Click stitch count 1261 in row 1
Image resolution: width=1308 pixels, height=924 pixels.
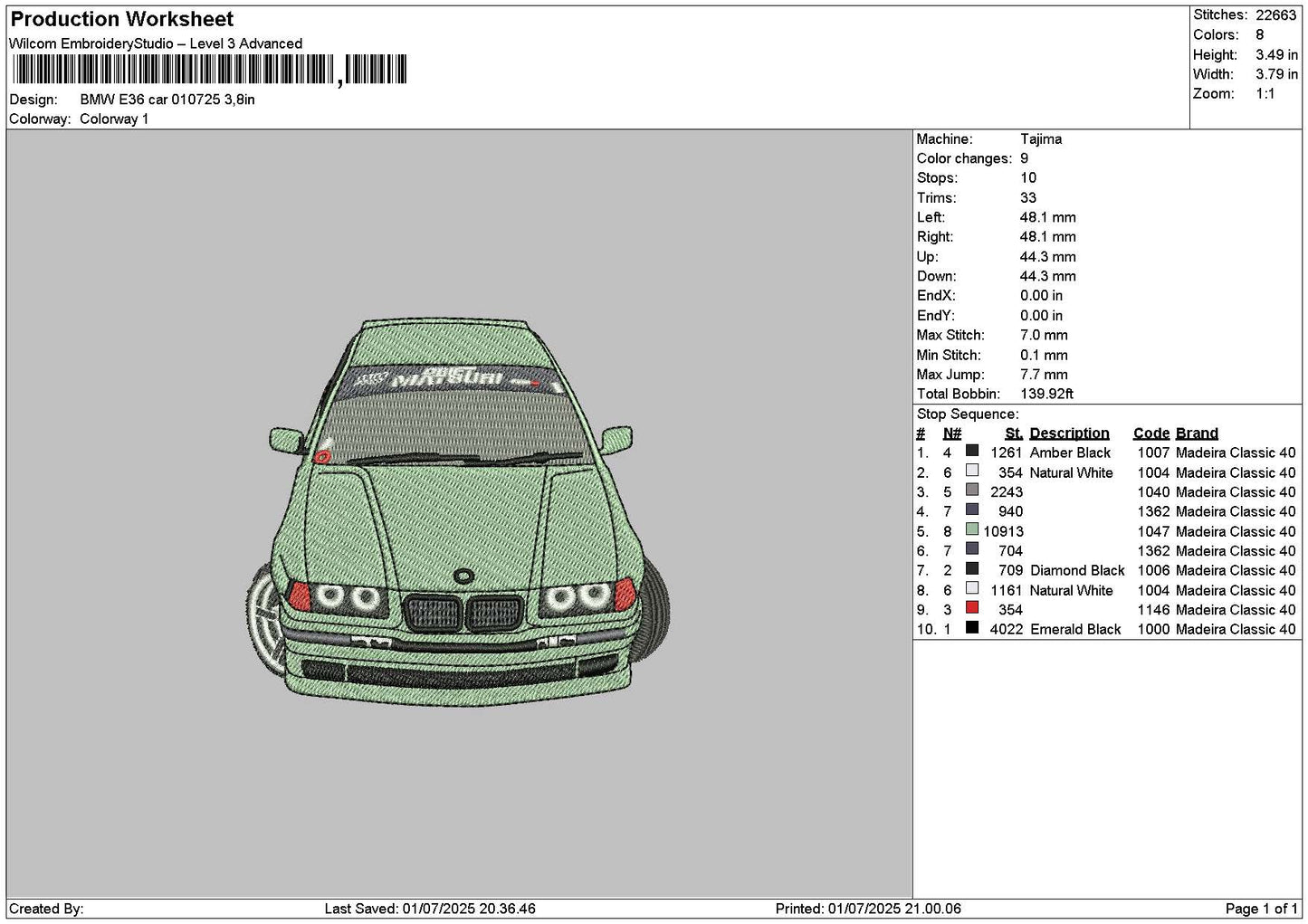[x=1007, y=453]
